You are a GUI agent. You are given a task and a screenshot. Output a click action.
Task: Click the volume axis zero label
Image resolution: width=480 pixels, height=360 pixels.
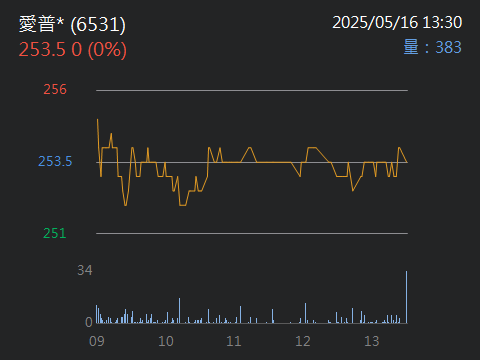[x=89, y=322]
